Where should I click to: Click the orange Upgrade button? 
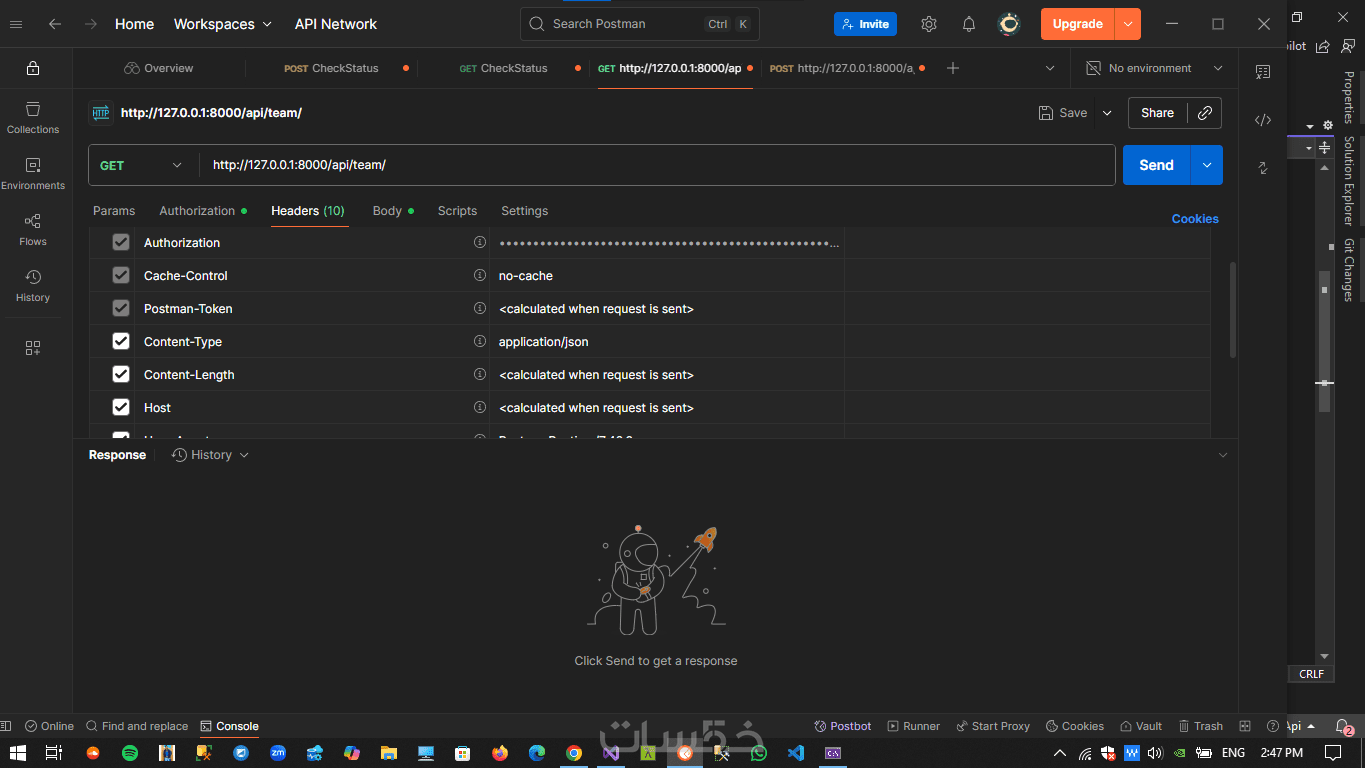tap(1078, 24)
